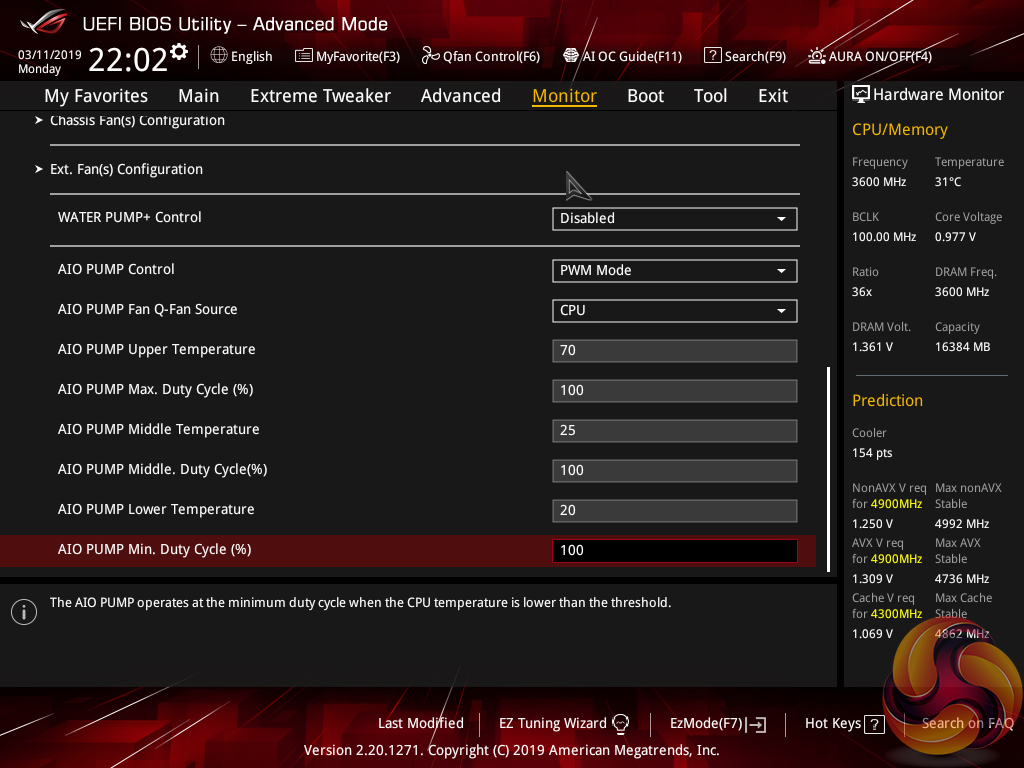Switch to the Advanced tab
The height and width of the screenshot is (768, 1024).
click(x=461, y=96)
